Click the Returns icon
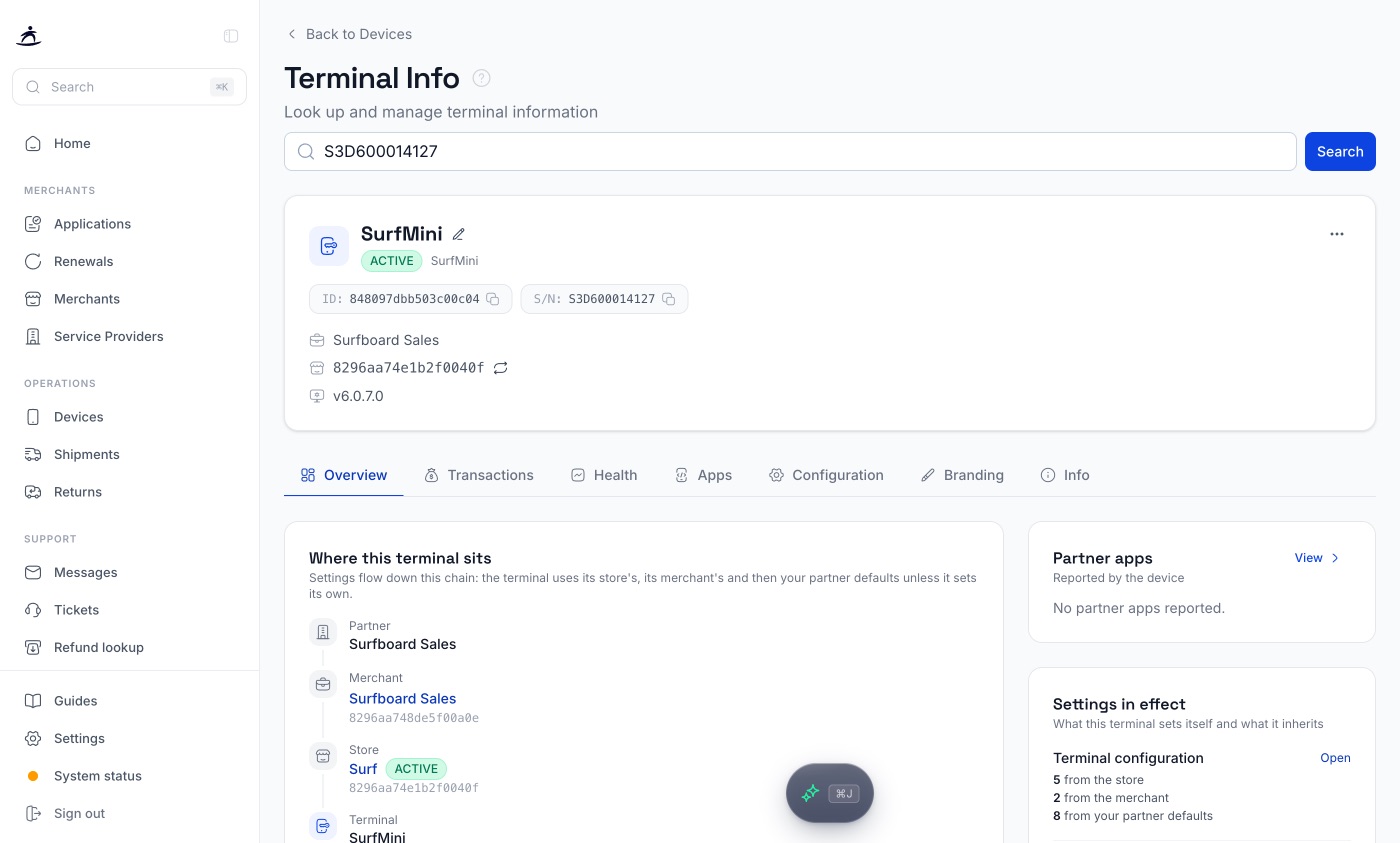The height and width of the screenshot is (843, 1400). point(33,492)
